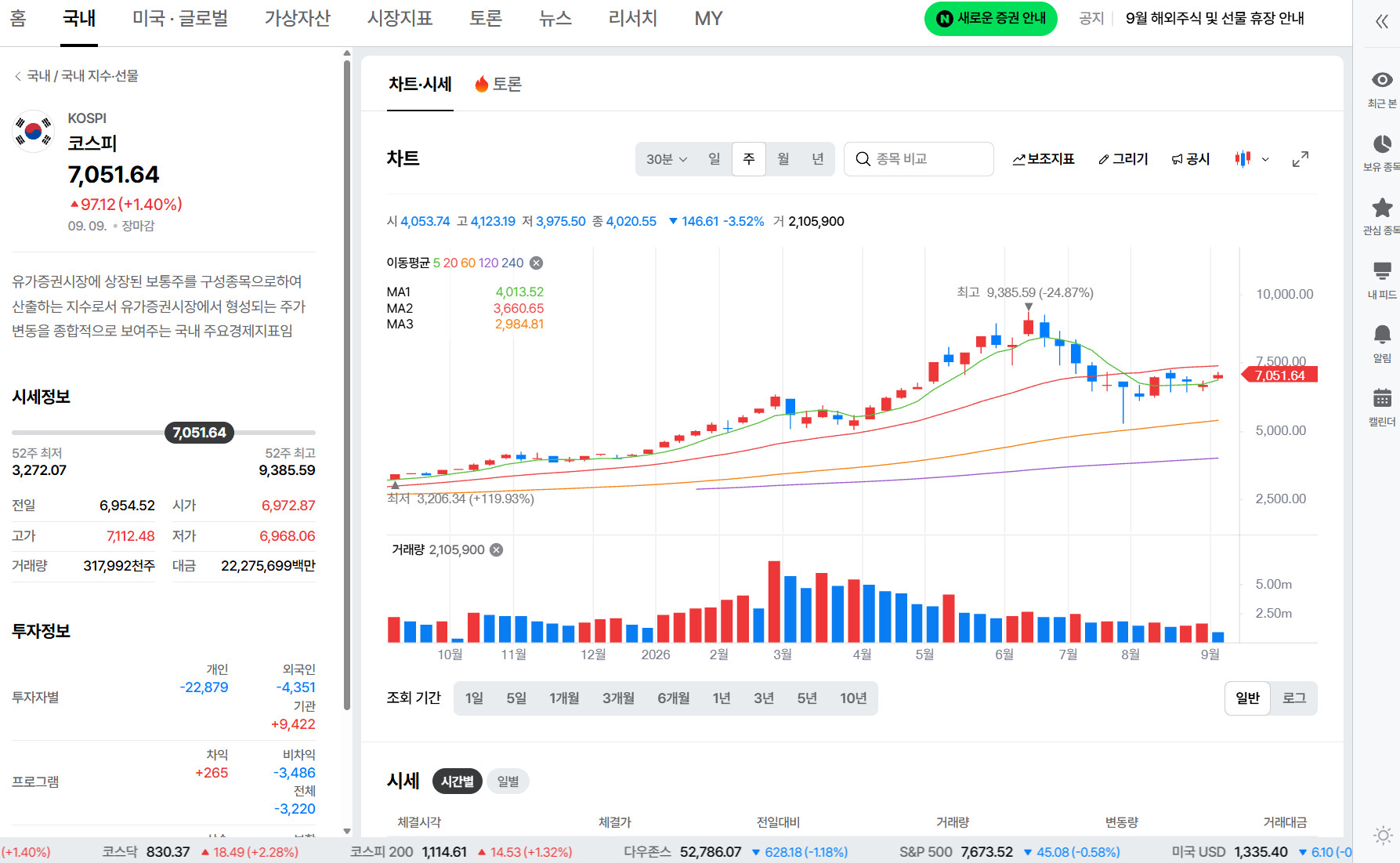The height and width of the screenshot is (863, 1400).
Task: Expand the 30분 interval dropdown
Action: [667, 159]
